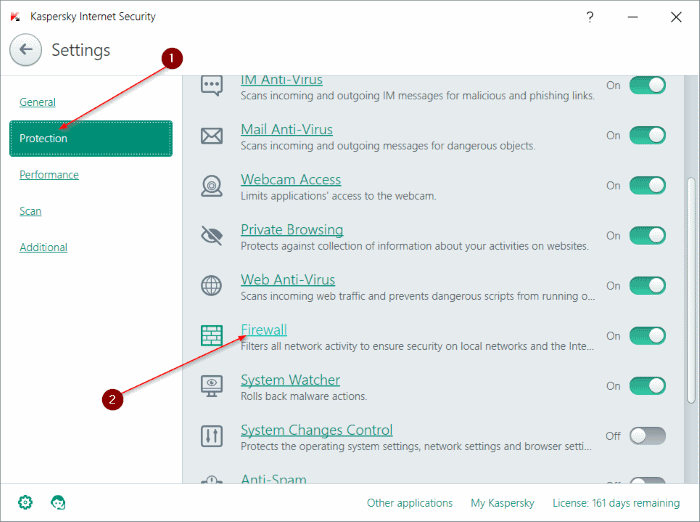This screenshot has height=522, width=700.
Task: Click the 'Rolls back malware actions.' description
Action: point(304,396)
